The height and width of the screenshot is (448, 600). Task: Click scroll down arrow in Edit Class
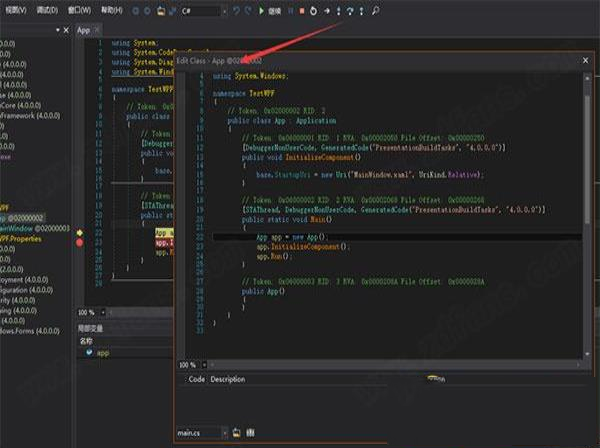[x=587, y=354]
